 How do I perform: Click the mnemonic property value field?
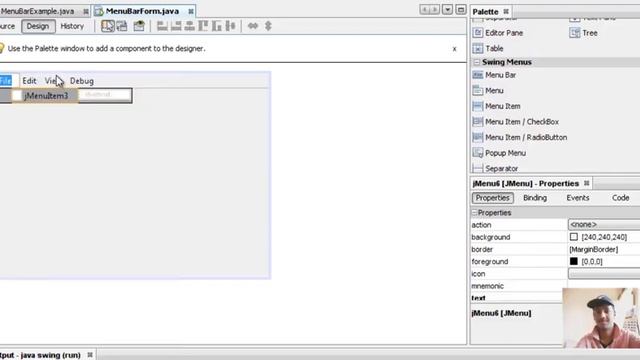604,286
